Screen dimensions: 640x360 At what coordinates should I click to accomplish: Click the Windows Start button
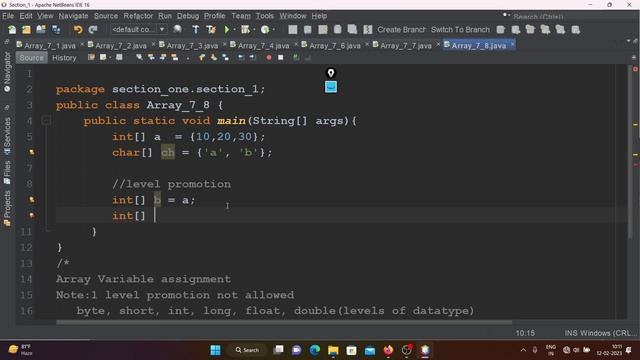[x=215, y=350]
